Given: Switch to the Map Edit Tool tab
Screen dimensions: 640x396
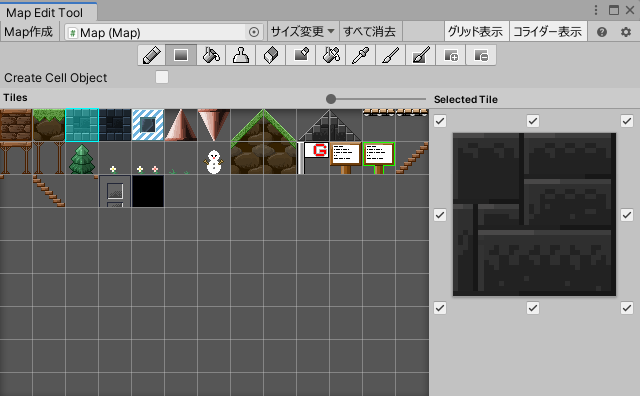Looking at the screenshot, I should [44, 13].
